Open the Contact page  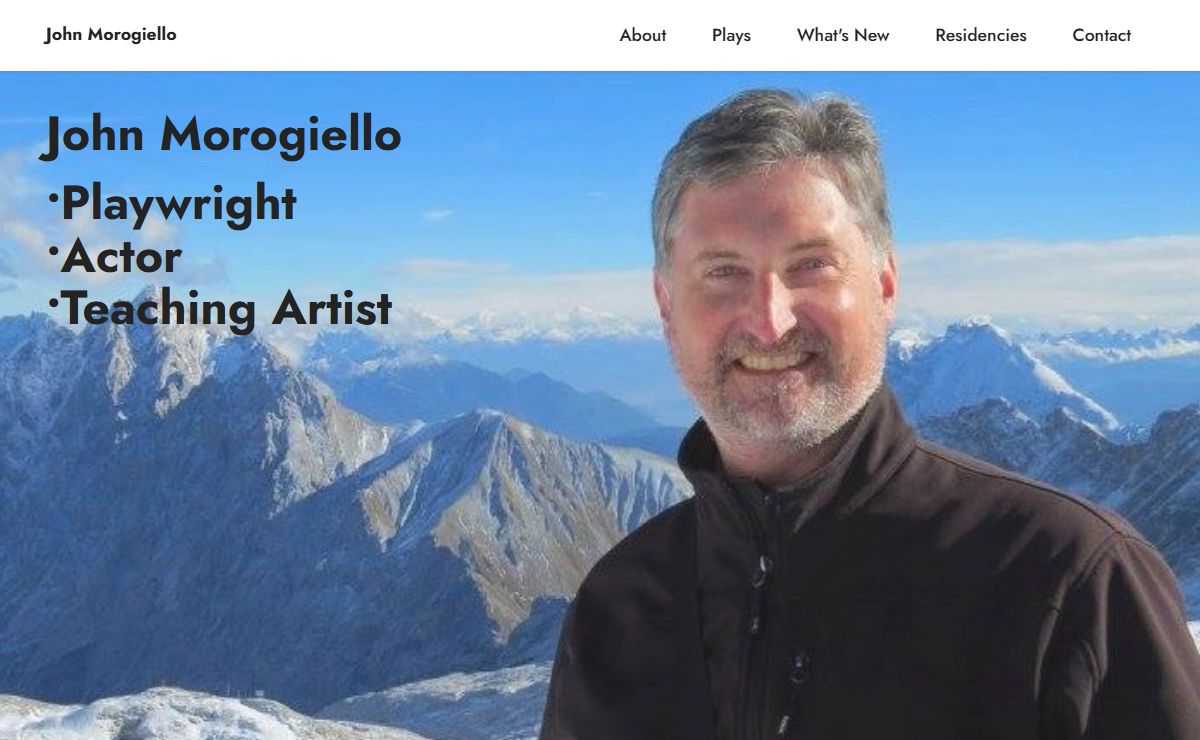pyautogui.click(x=1101, y=35)
